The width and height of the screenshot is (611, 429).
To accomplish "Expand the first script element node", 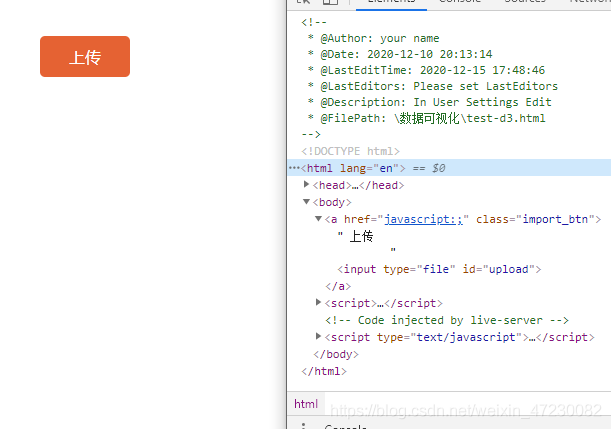I will point(318,302).
